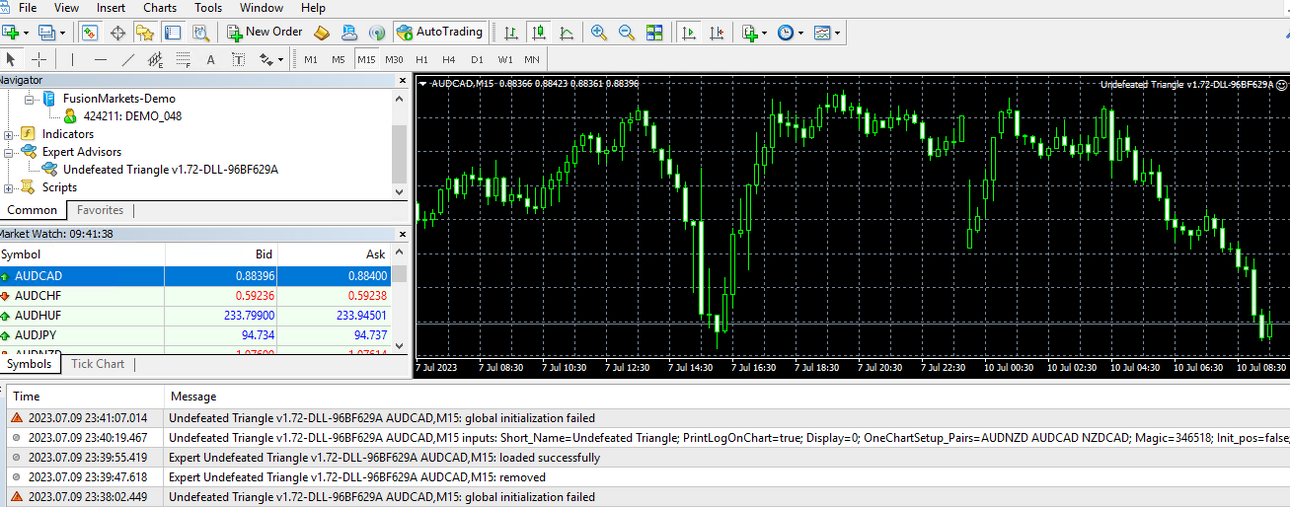Sort log by Time column header

[x=84, y=397]
